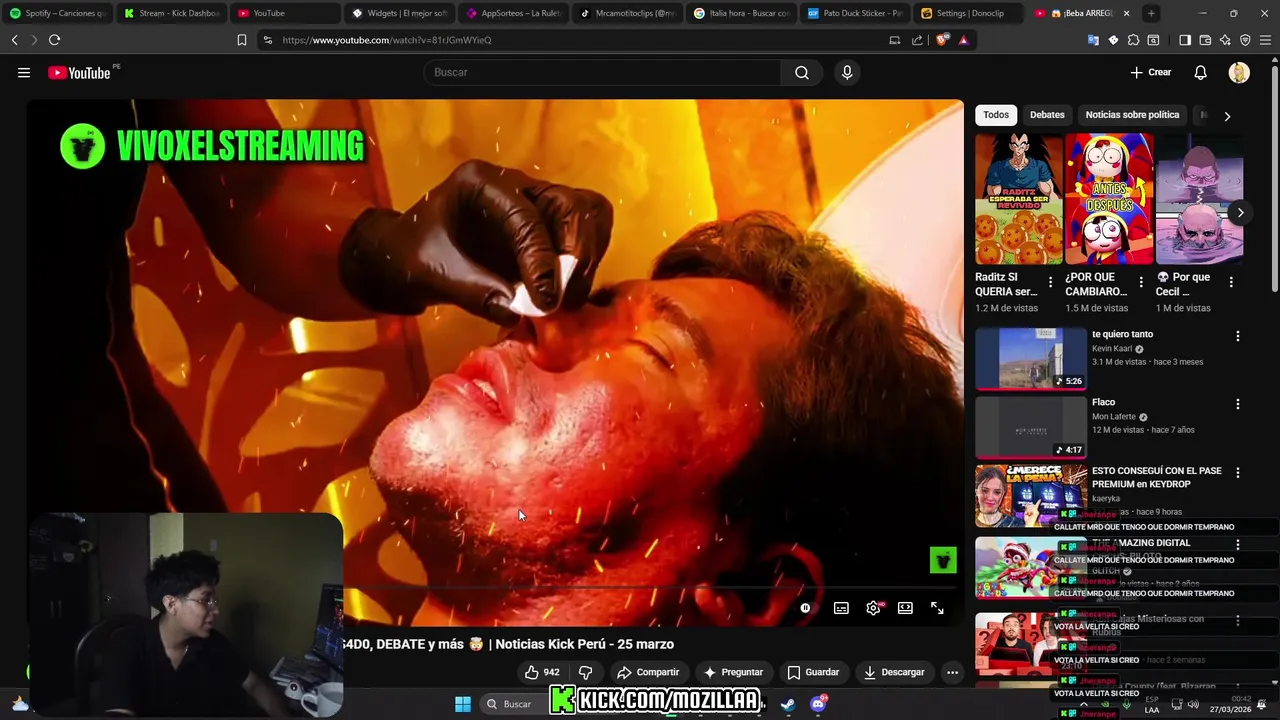Open the taskbar volume control
The height and width of the screenshot is (720, 1280).
tap(1192, 704)
